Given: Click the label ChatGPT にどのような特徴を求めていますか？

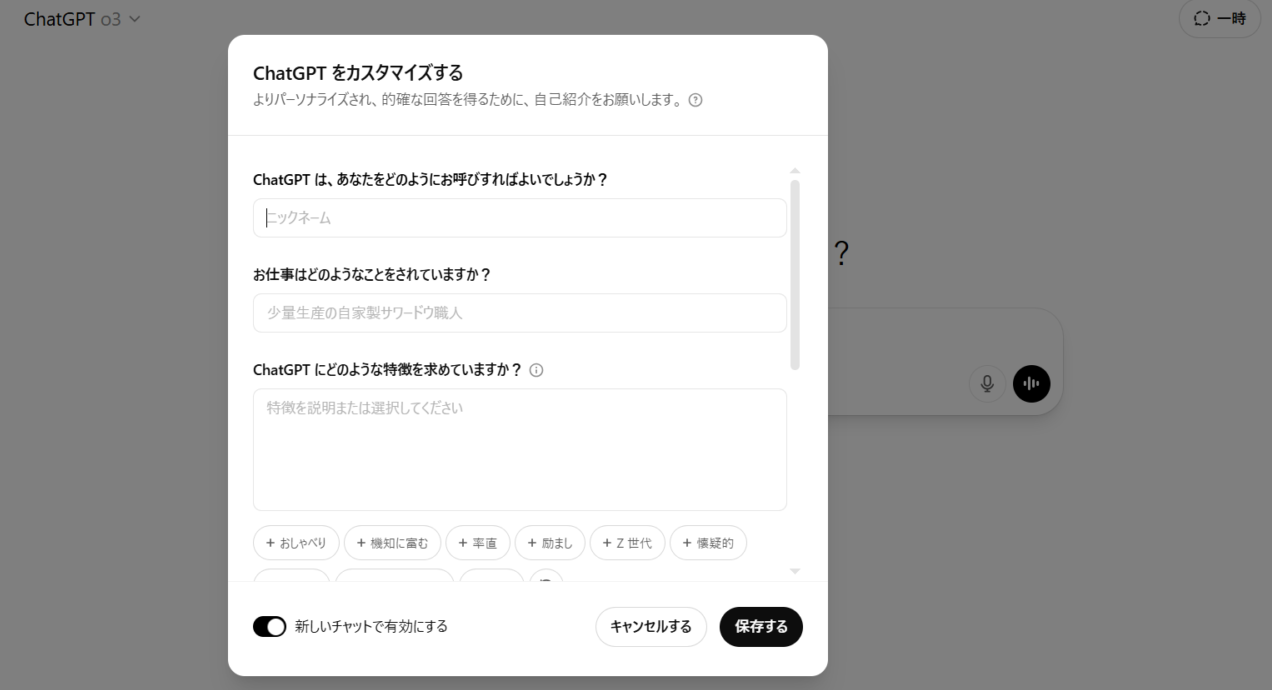Looking at the screenshot, I should point(388,369).
